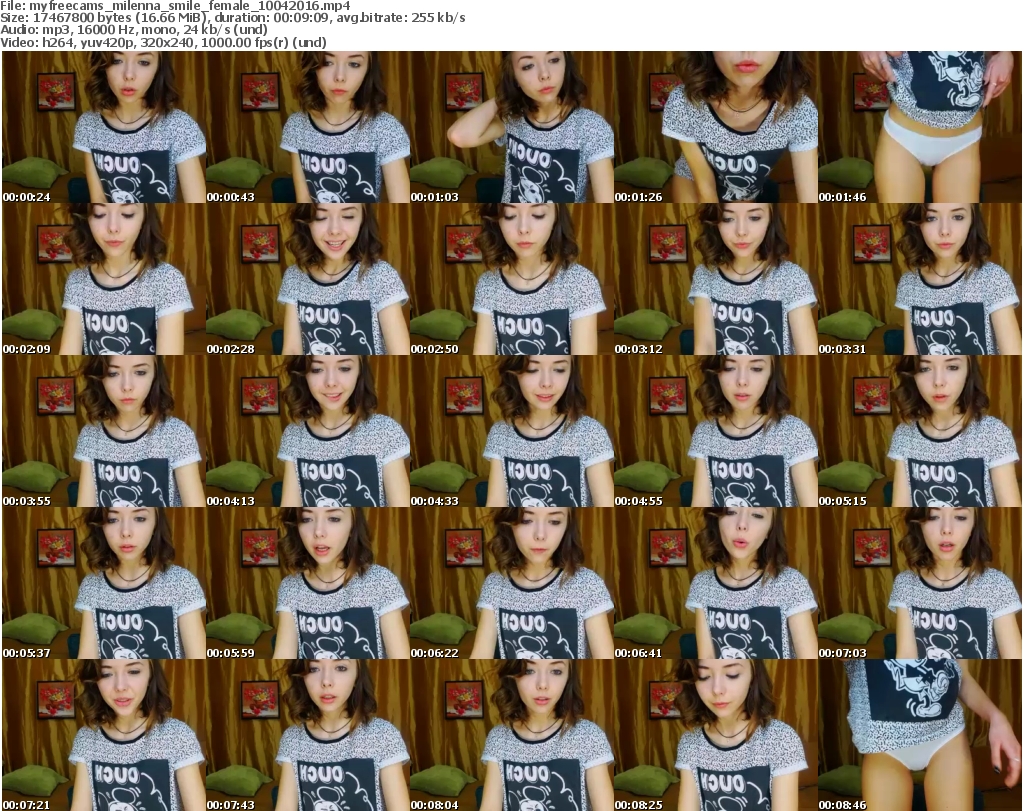Click the 'Audio: mp3, 16000 Hz' line

tap(134, 30)
